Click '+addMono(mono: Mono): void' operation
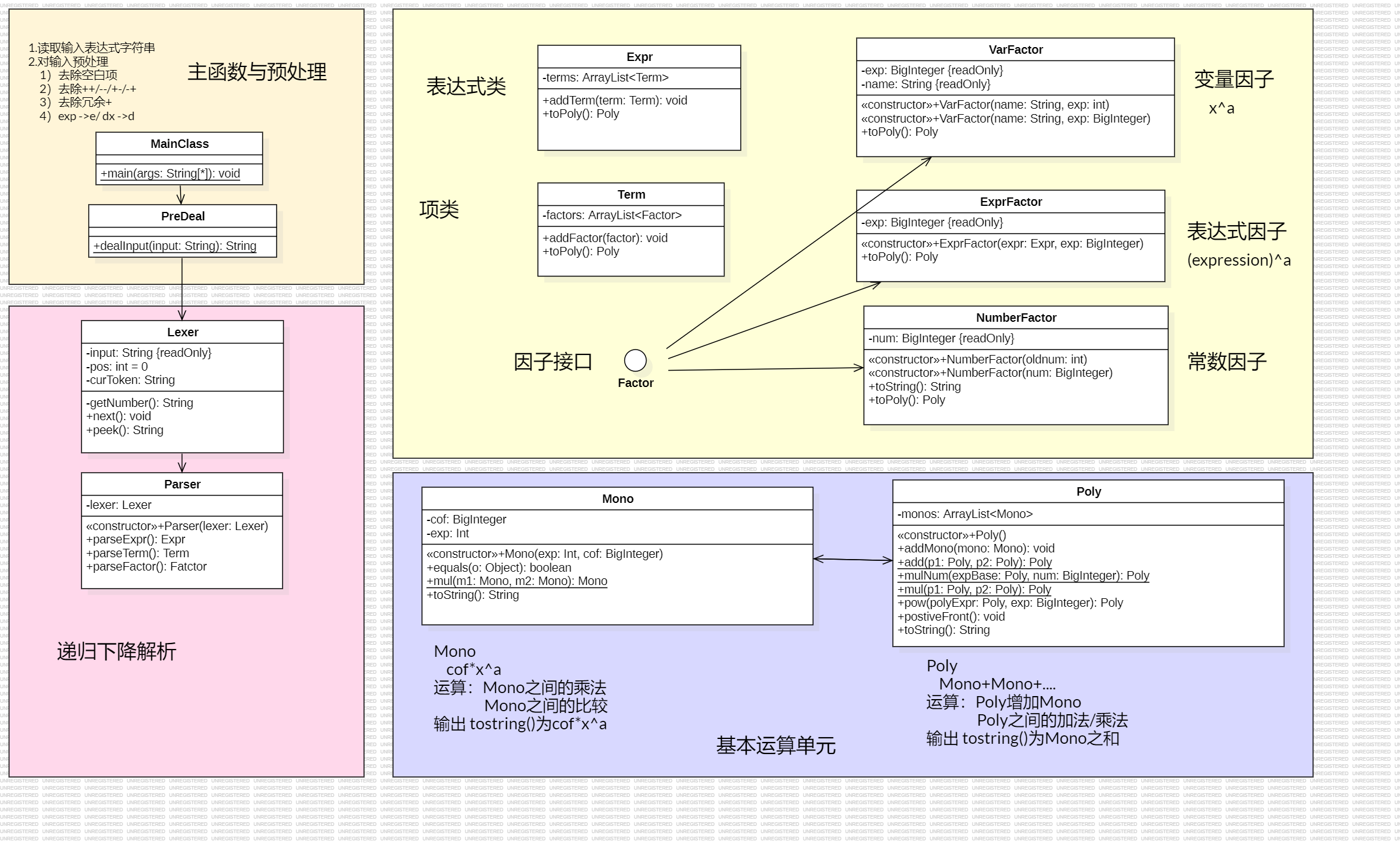The width and height of the screenshot is (1400, 844). [976, 548]
